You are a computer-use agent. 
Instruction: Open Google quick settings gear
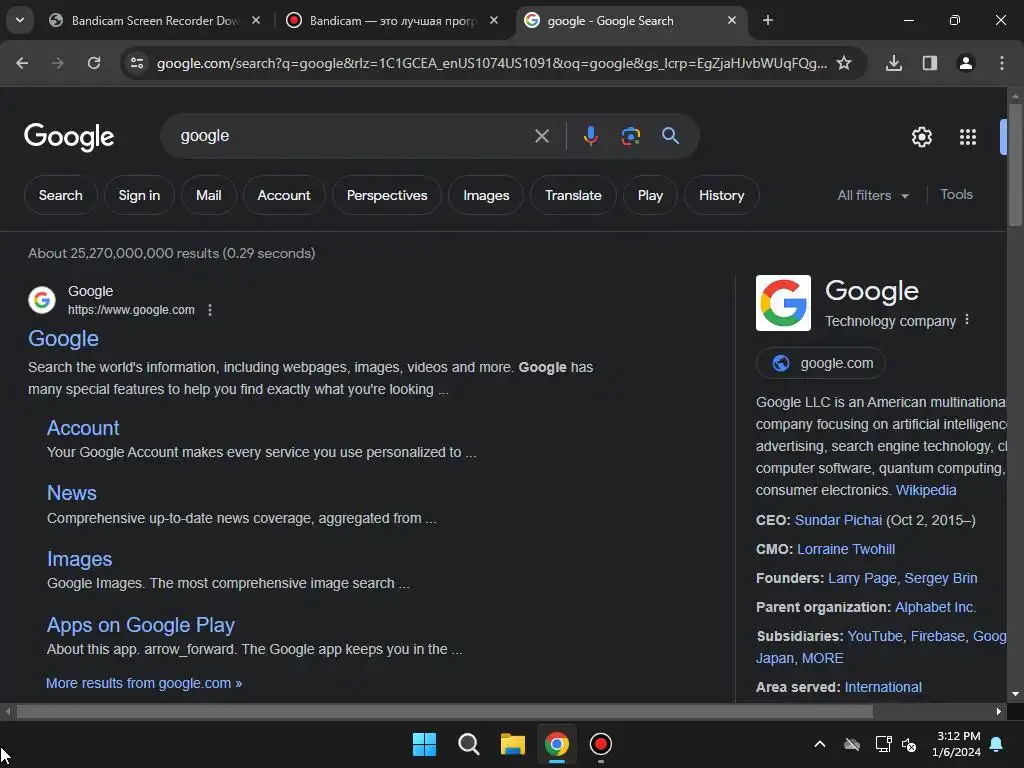[921, 137]
